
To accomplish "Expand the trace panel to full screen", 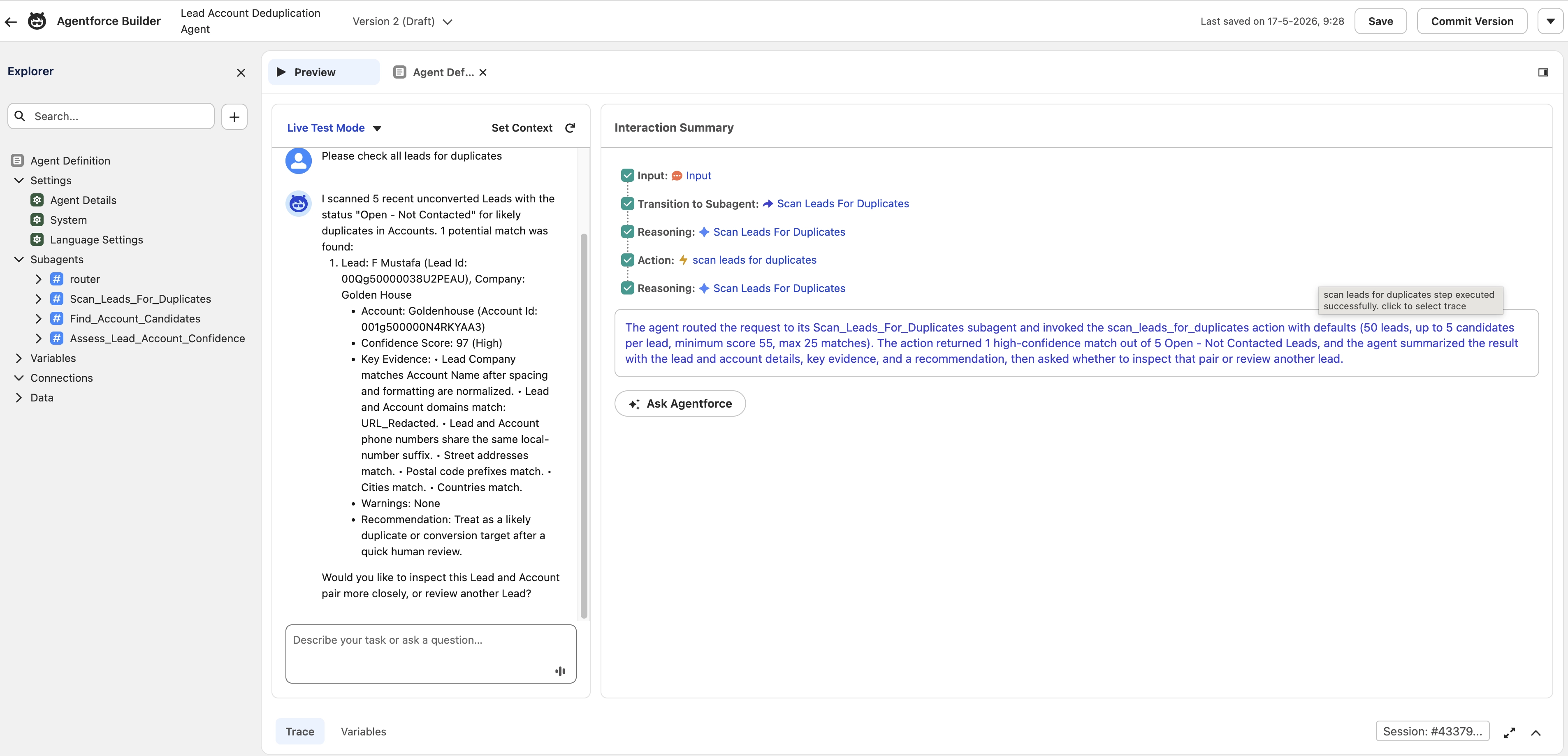I will coord(1510,733).
